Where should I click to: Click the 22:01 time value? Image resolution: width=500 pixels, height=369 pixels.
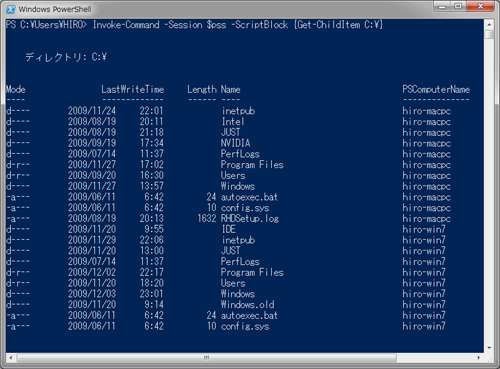click(151, 111)
